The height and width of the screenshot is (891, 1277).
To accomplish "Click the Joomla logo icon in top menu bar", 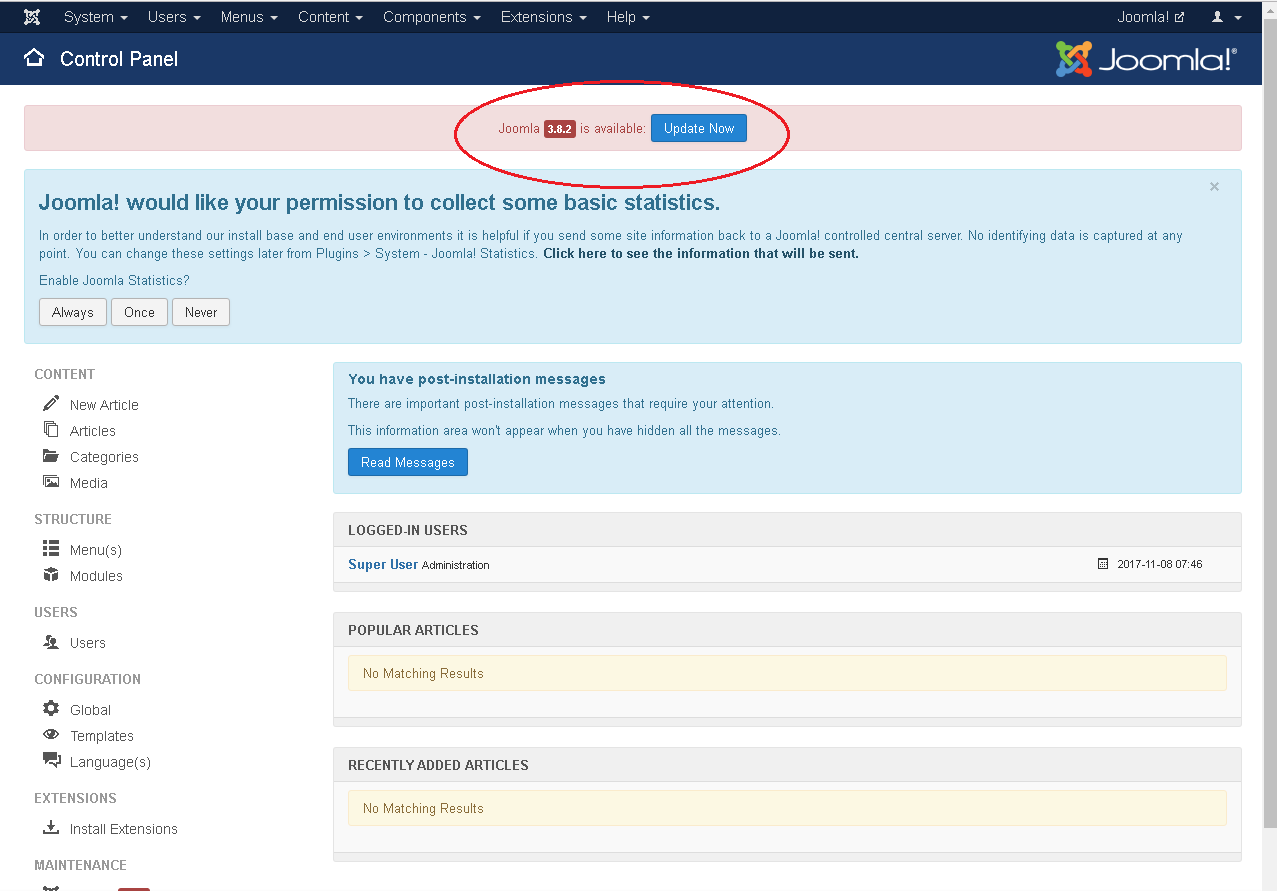I will point(32,17).
